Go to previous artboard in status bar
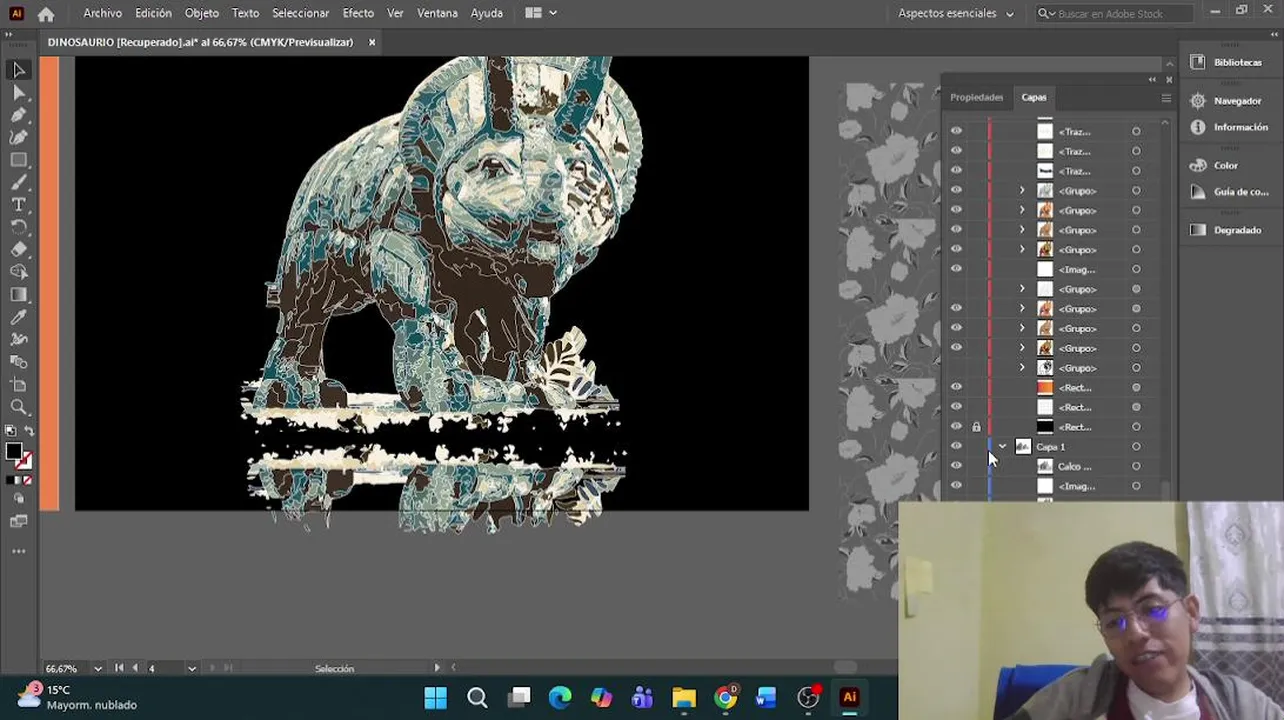This screenshot has height=720, width=1284. (135, 668)
